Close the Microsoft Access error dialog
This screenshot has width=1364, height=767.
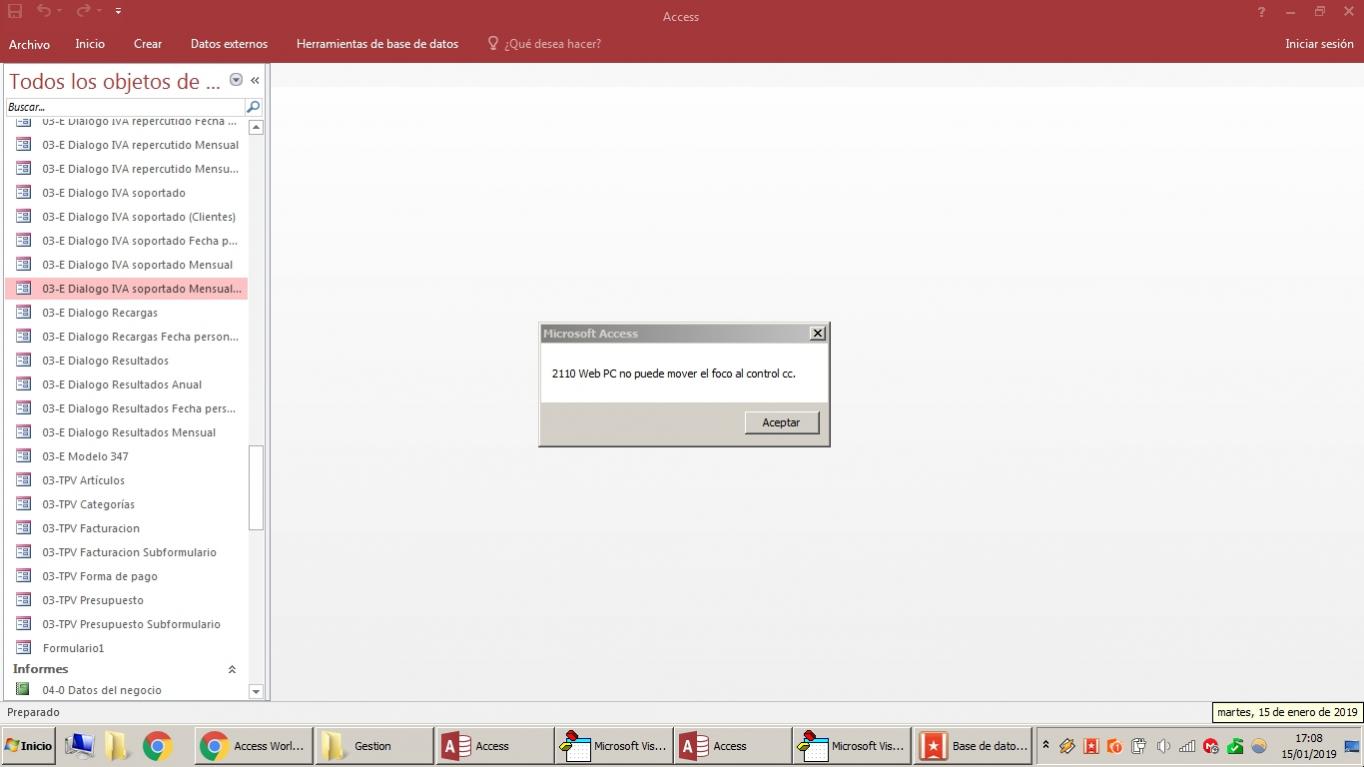coord(817,333)
